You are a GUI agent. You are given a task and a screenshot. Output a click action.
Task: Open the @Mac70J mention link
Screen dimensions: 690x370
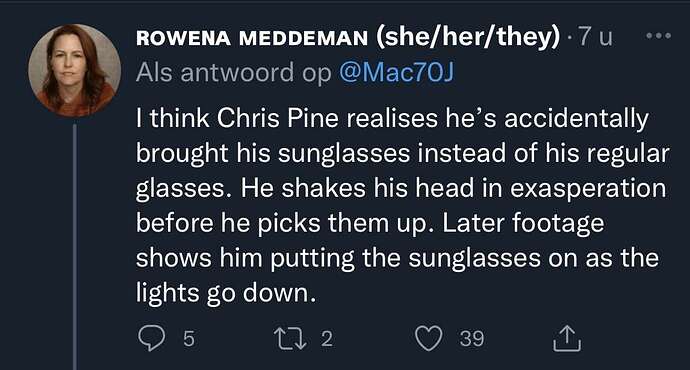tap(396, 72)
